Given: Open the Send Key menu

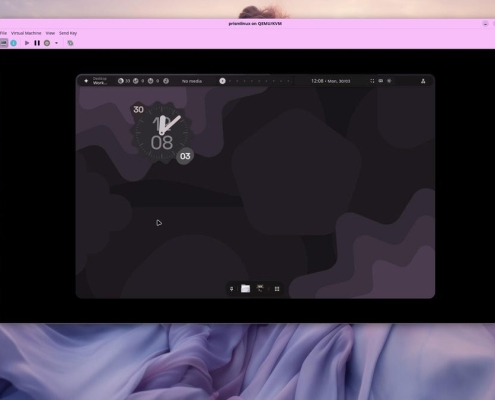Looking at the screenshot, I should pos(68,33).
